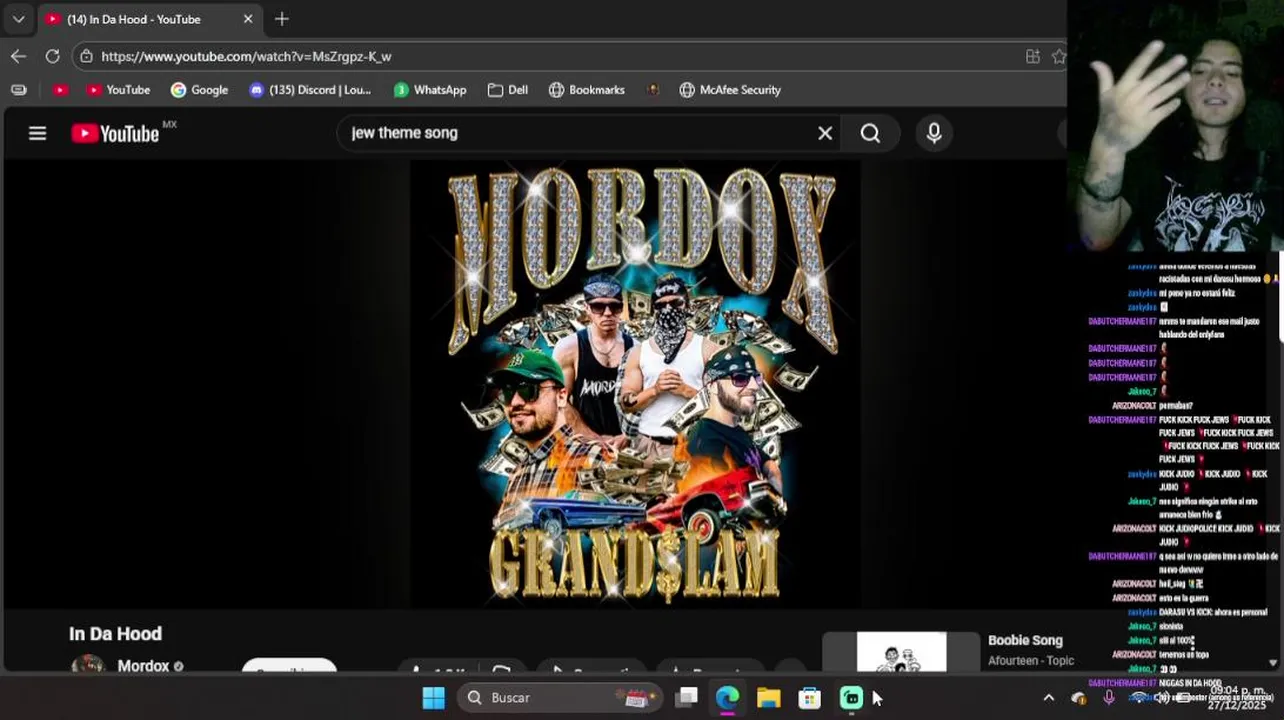Open the red YouTube icon-only bookmark
The image size is (1284, 720).
tap(60, 90)
